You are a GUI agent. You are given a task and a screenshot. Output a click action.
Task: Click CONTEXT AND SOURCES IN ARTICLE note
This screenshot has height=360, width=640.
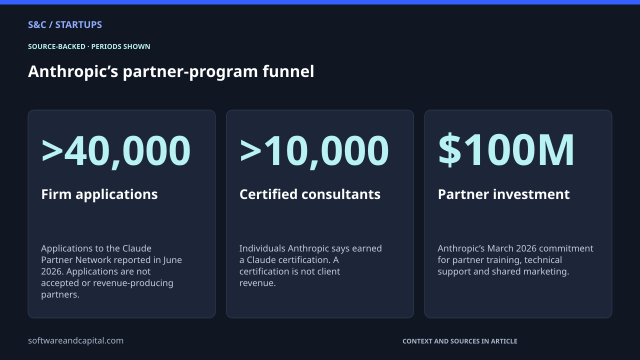[460, 341]
